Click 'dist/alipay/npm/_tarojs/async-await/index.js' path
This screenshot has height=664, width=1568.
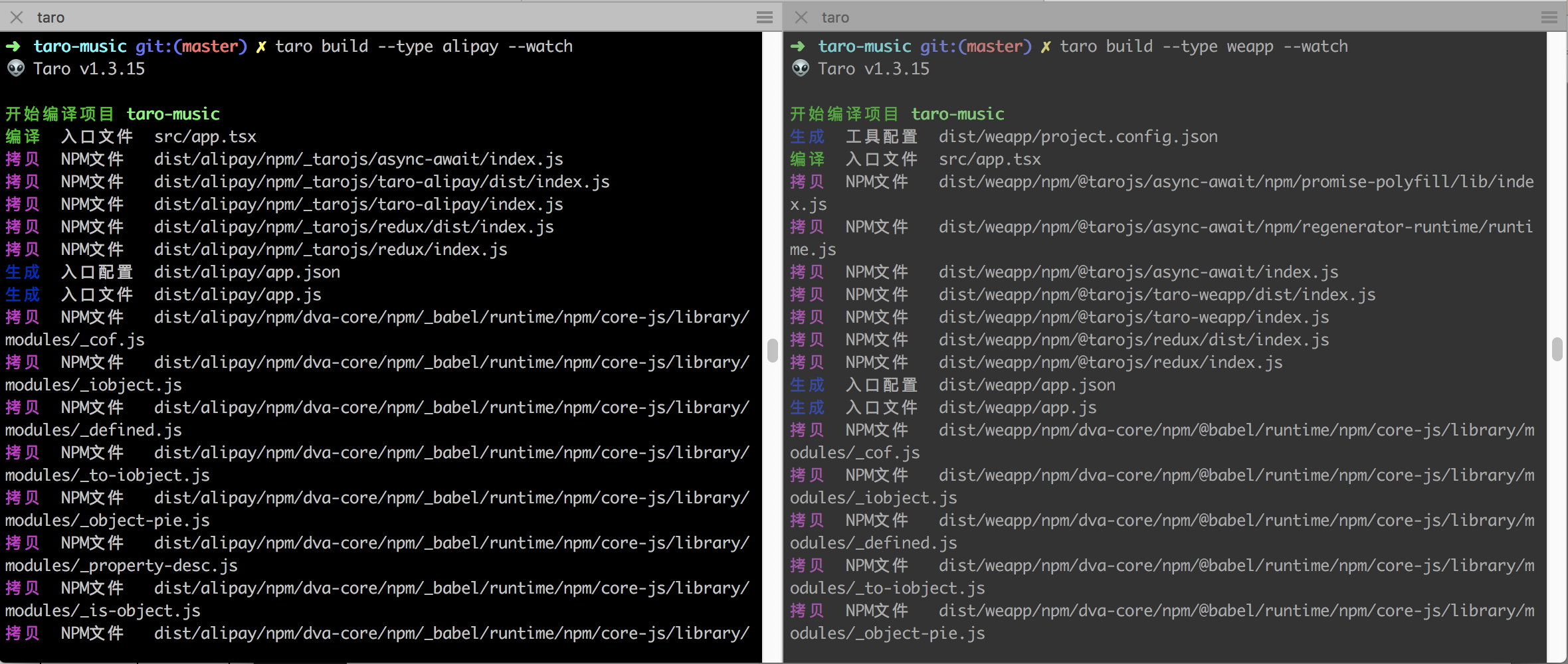[359, 159]
